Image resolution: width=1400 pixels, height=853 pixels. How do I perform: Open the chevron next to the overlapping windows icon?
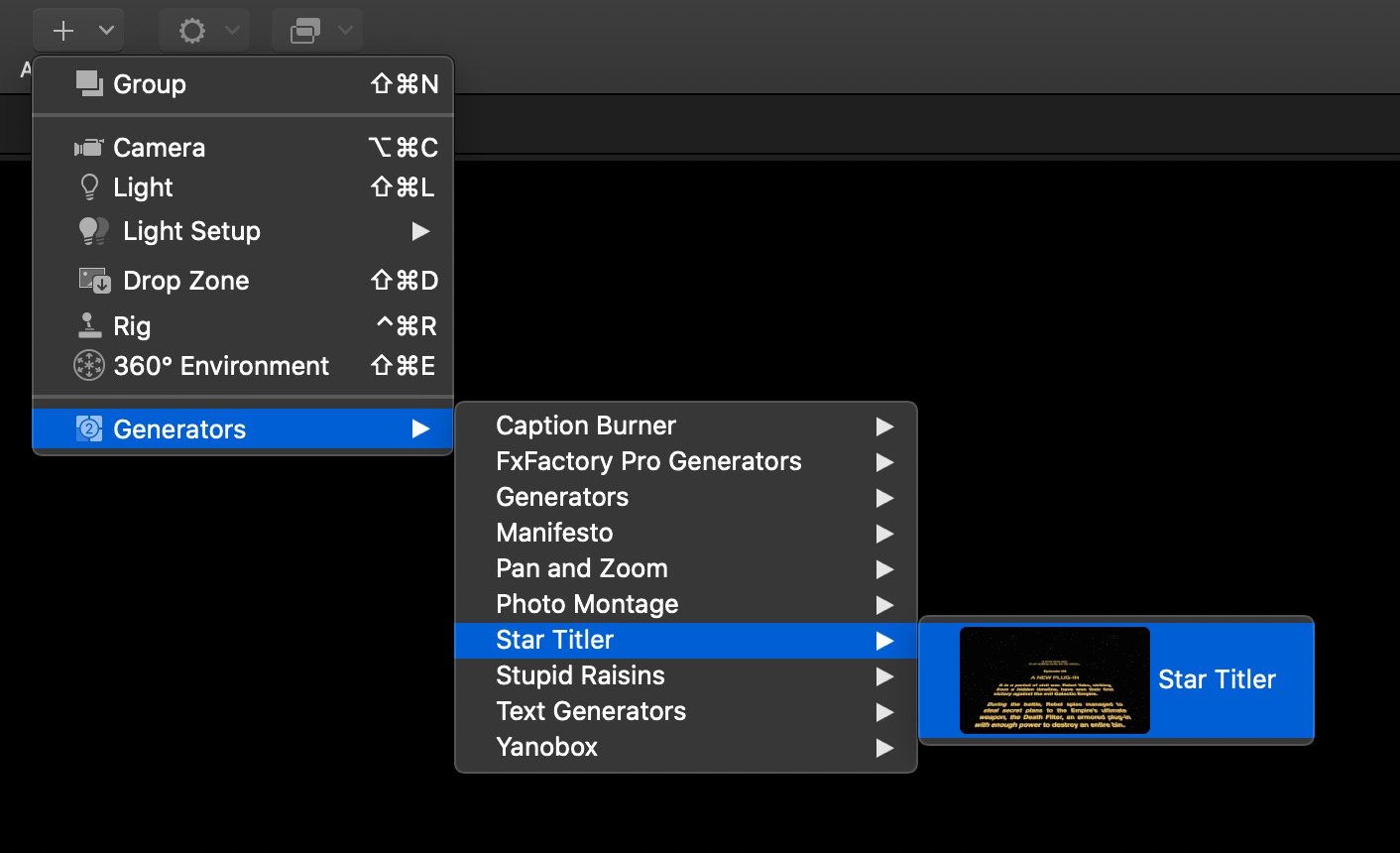[x=345, y=31]
